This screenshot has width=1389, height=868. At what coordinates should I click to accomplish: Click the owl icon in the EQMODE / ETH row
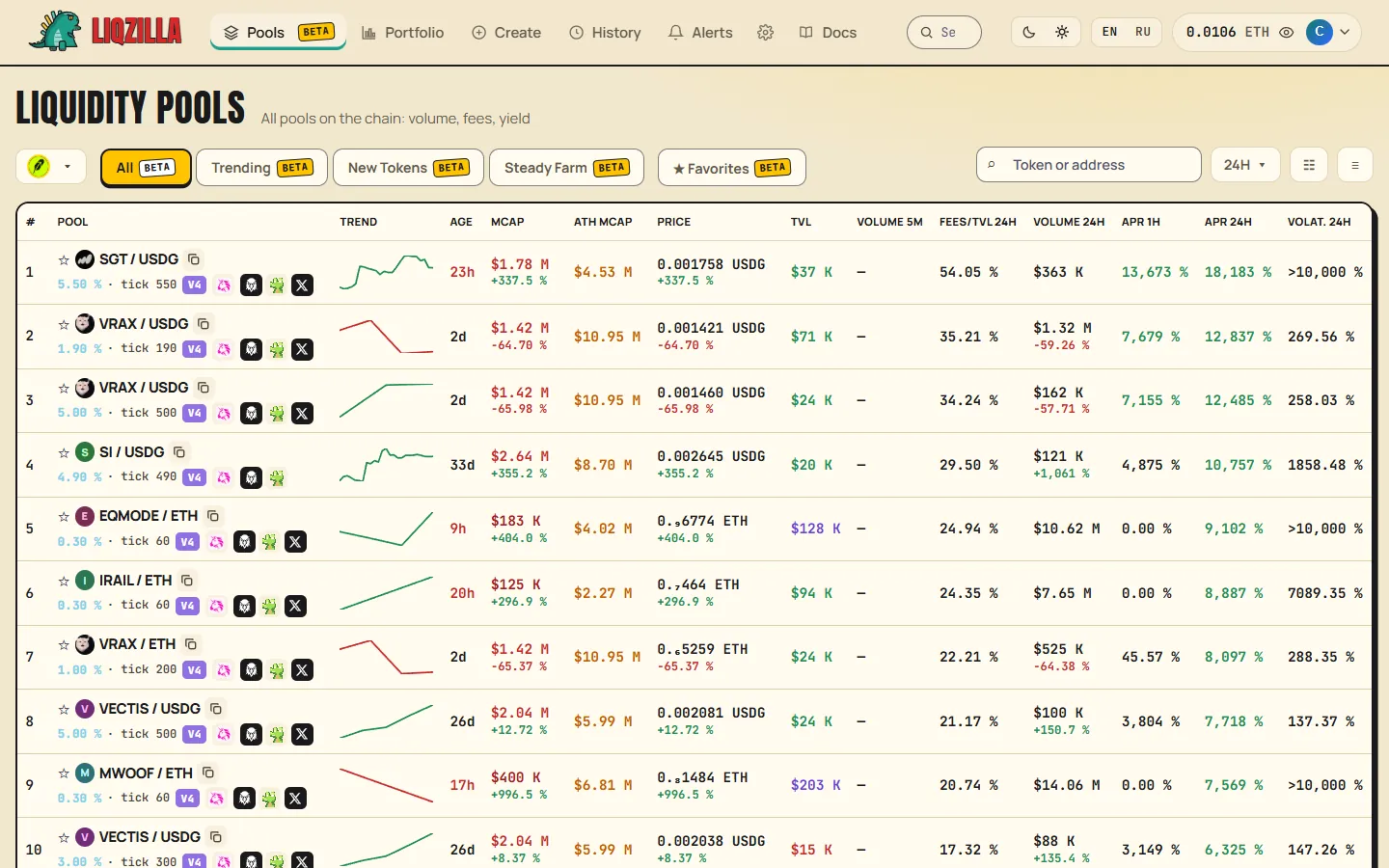pos(245,542)
